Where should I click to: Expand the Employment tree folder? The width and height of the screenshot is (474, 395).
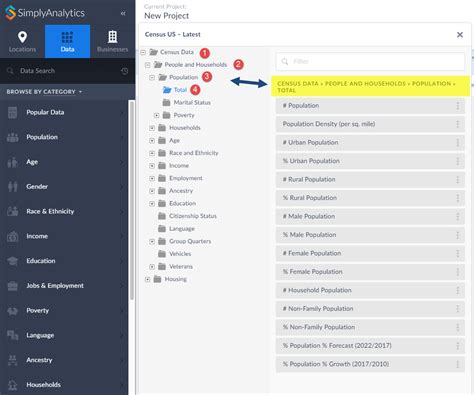[152, 178]
